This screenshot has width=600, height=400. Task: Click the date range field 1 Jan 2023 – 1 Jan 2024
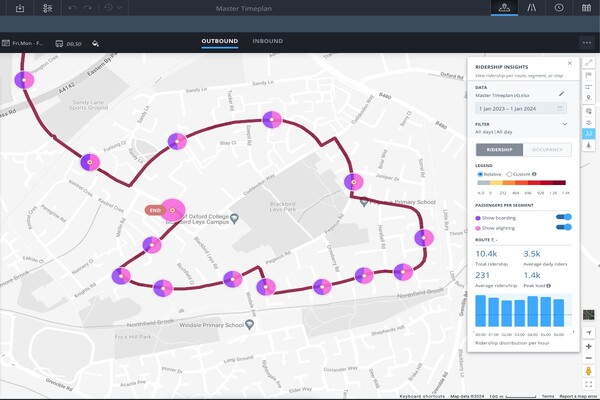[521, 109]
